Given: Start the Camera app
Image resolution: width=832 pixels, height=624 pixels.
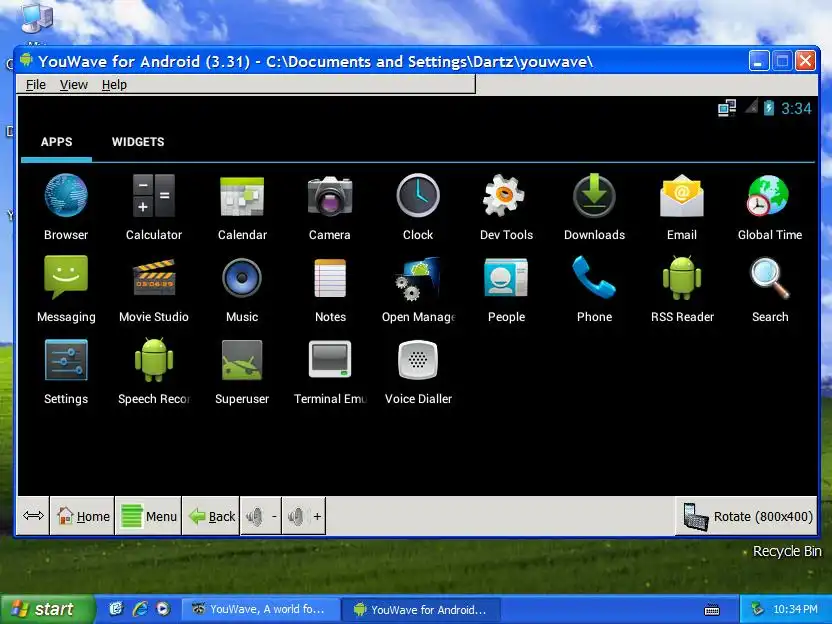Looking at the screenshot, I should (330, 207).
